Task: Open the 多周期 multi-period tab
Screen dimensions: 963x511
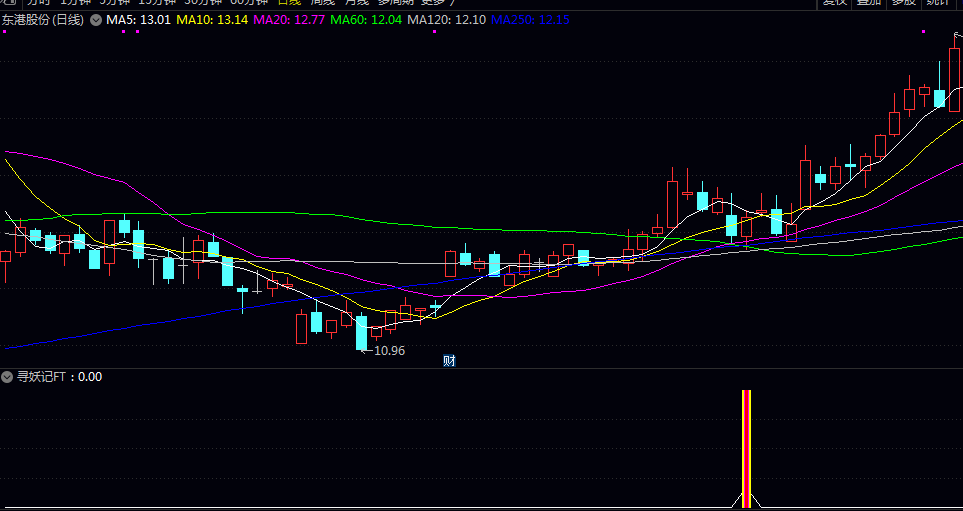Action: tap(397, 2)
